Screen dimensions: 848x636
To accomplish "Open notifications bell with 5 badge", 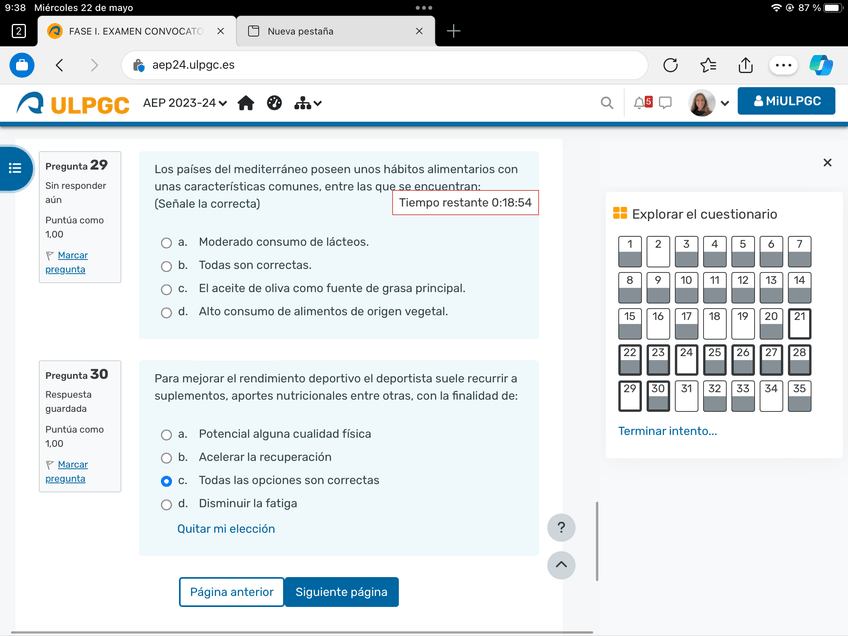I will point(643,102).
